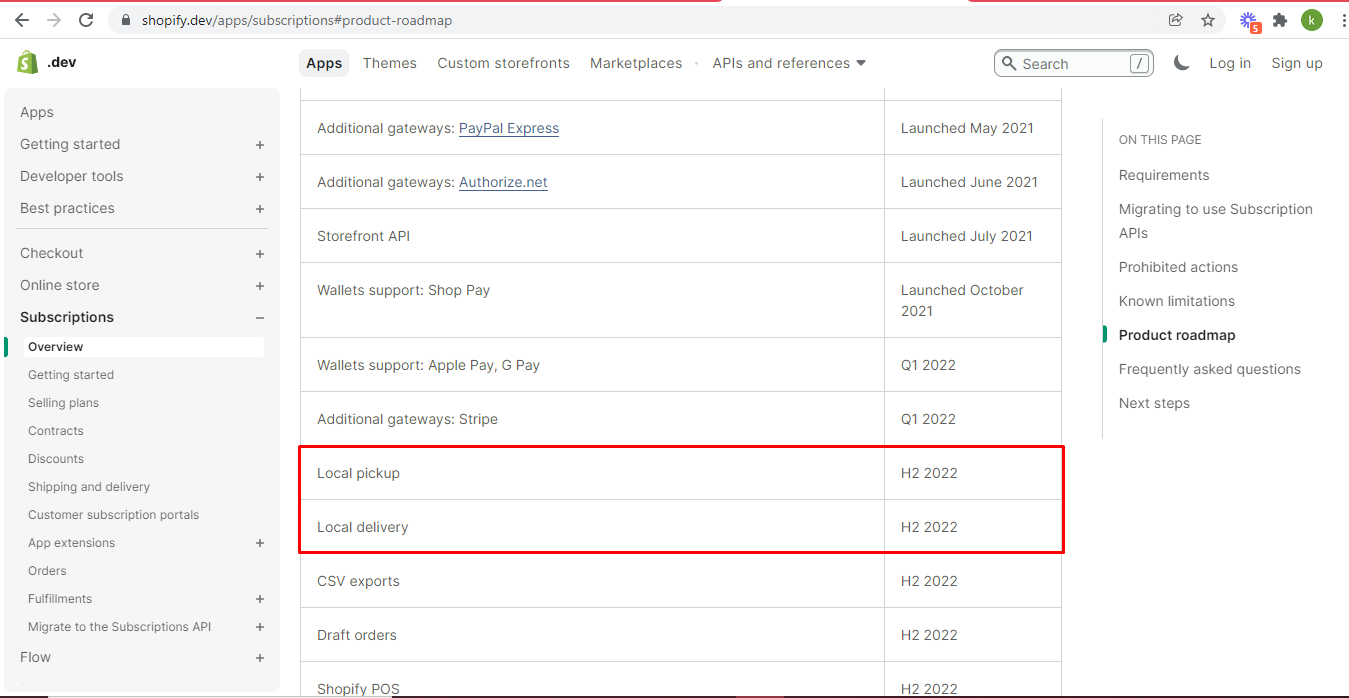Click the browser reload icon

(86, 20)
